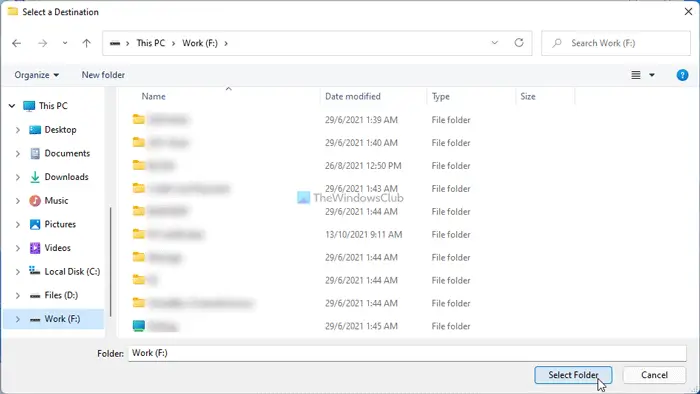Expand the Music tree node

pyautogui.click(x=18, y=201)
